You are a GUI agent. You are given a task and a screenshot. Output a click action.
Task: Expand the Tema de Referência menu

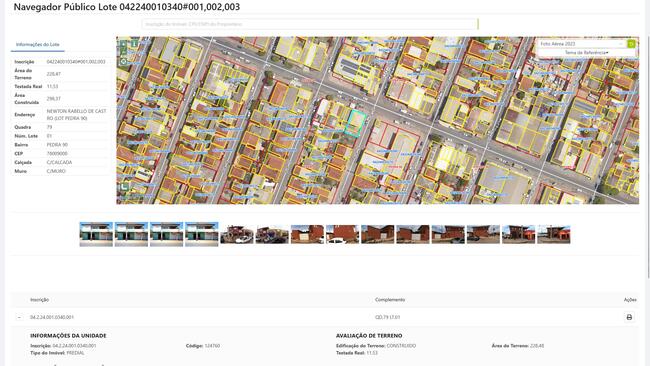[587, 53]
